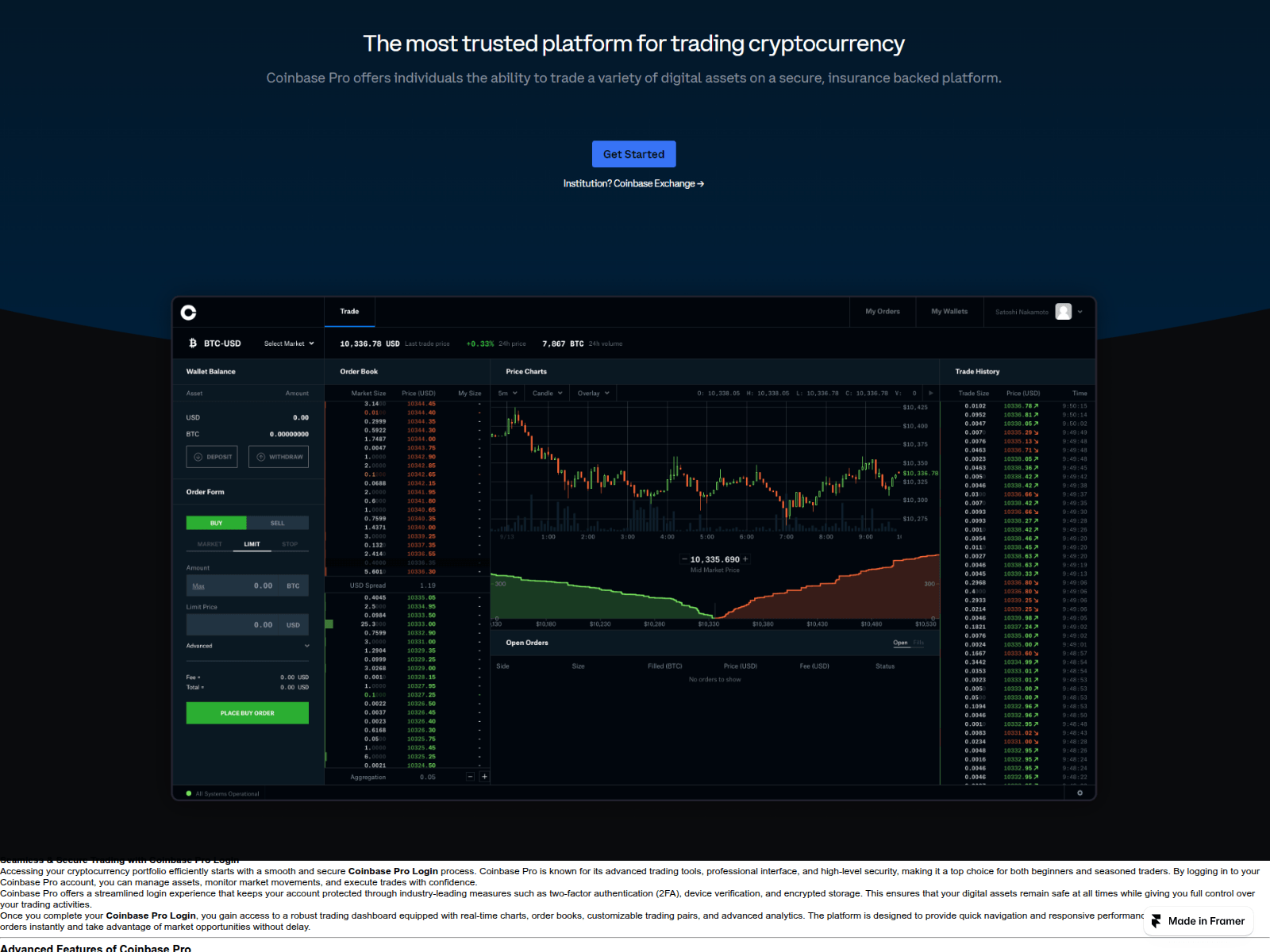
Task: Click minus icon beside Mid Market Price
Action: pyautogui.click(x=684, y=559)
